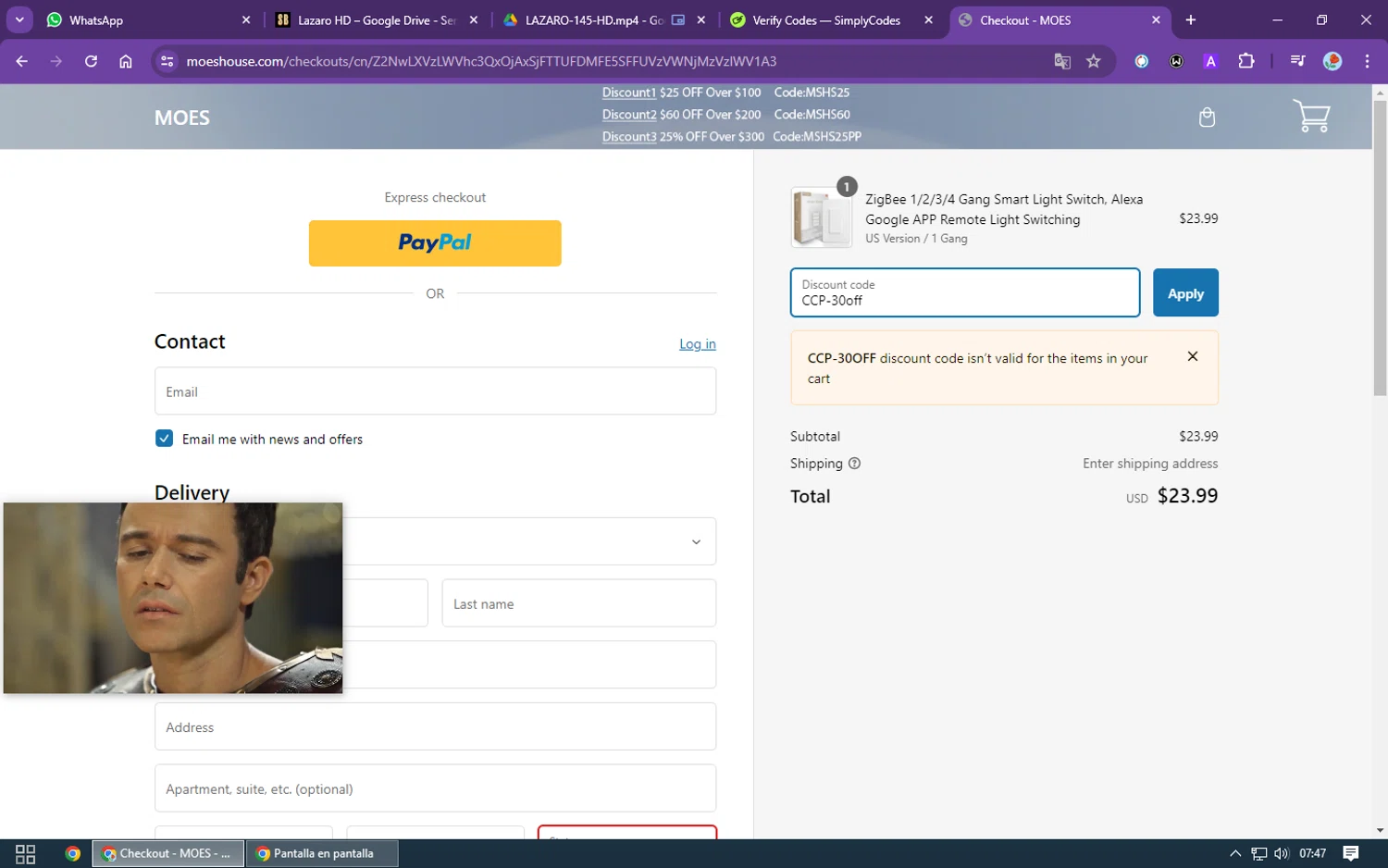
Task: Select the Checkout - MOES tab
Action: pos(1059,19)
